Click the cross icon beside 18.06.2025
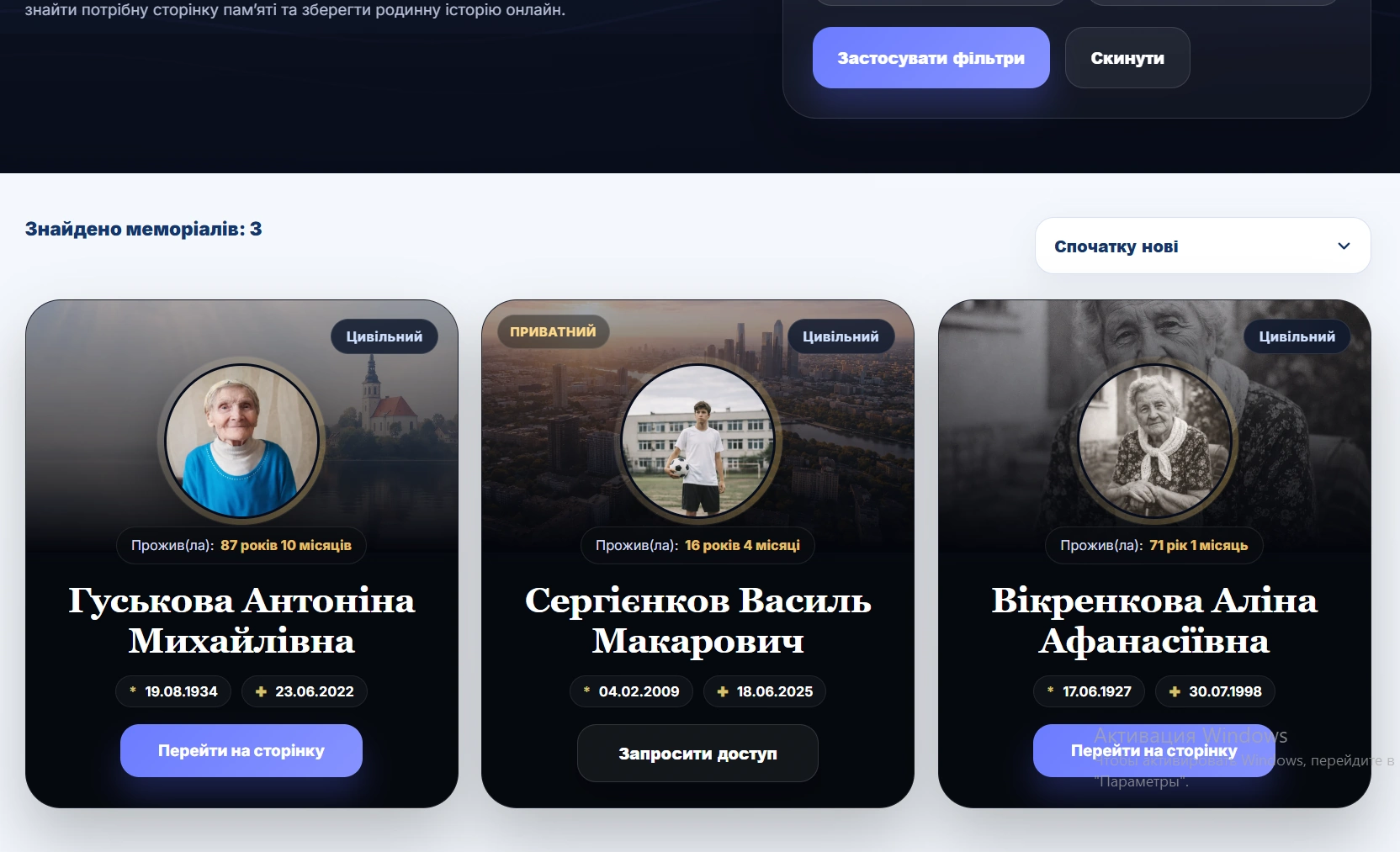 tap(722, 691)
